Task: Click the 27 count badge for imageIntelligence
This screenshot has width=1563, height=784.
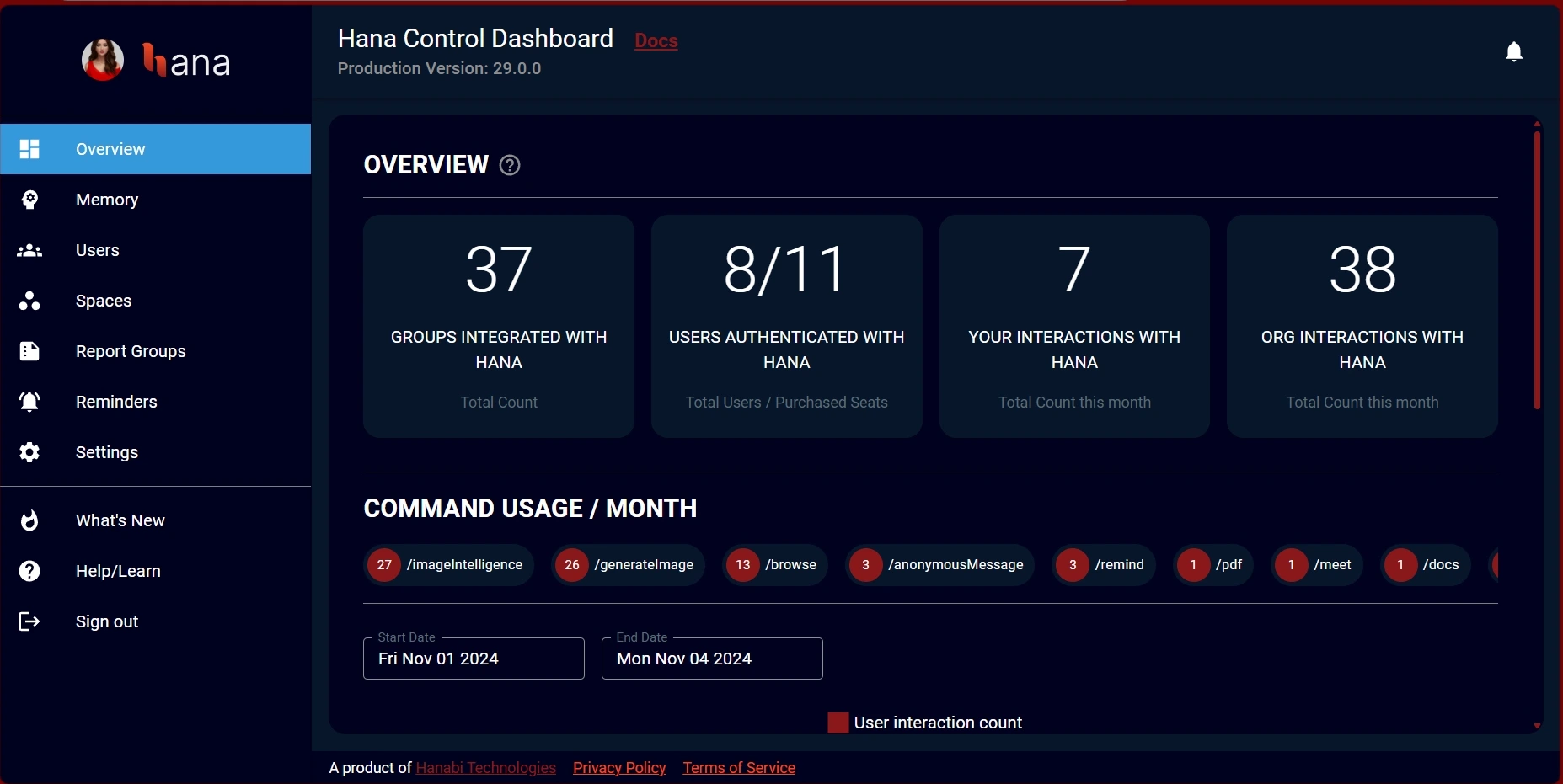Action: point(384,564)
